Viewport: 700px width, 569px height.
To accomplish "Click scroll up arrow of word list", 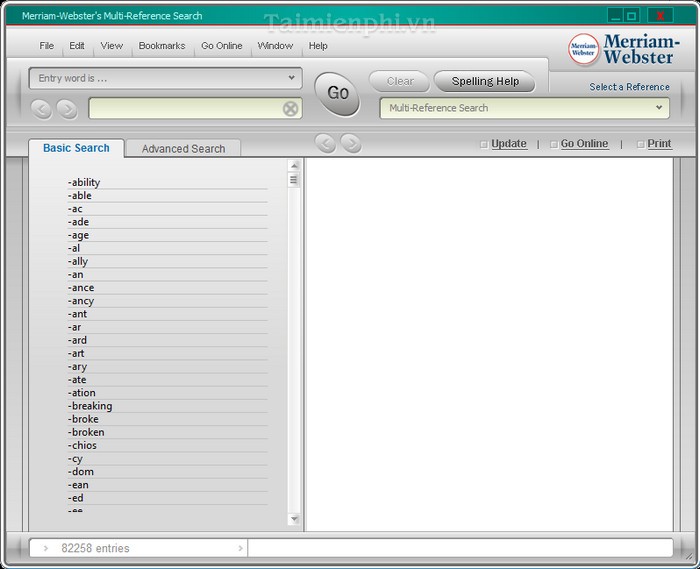I will pyautogui.click(x=294, y=166).
